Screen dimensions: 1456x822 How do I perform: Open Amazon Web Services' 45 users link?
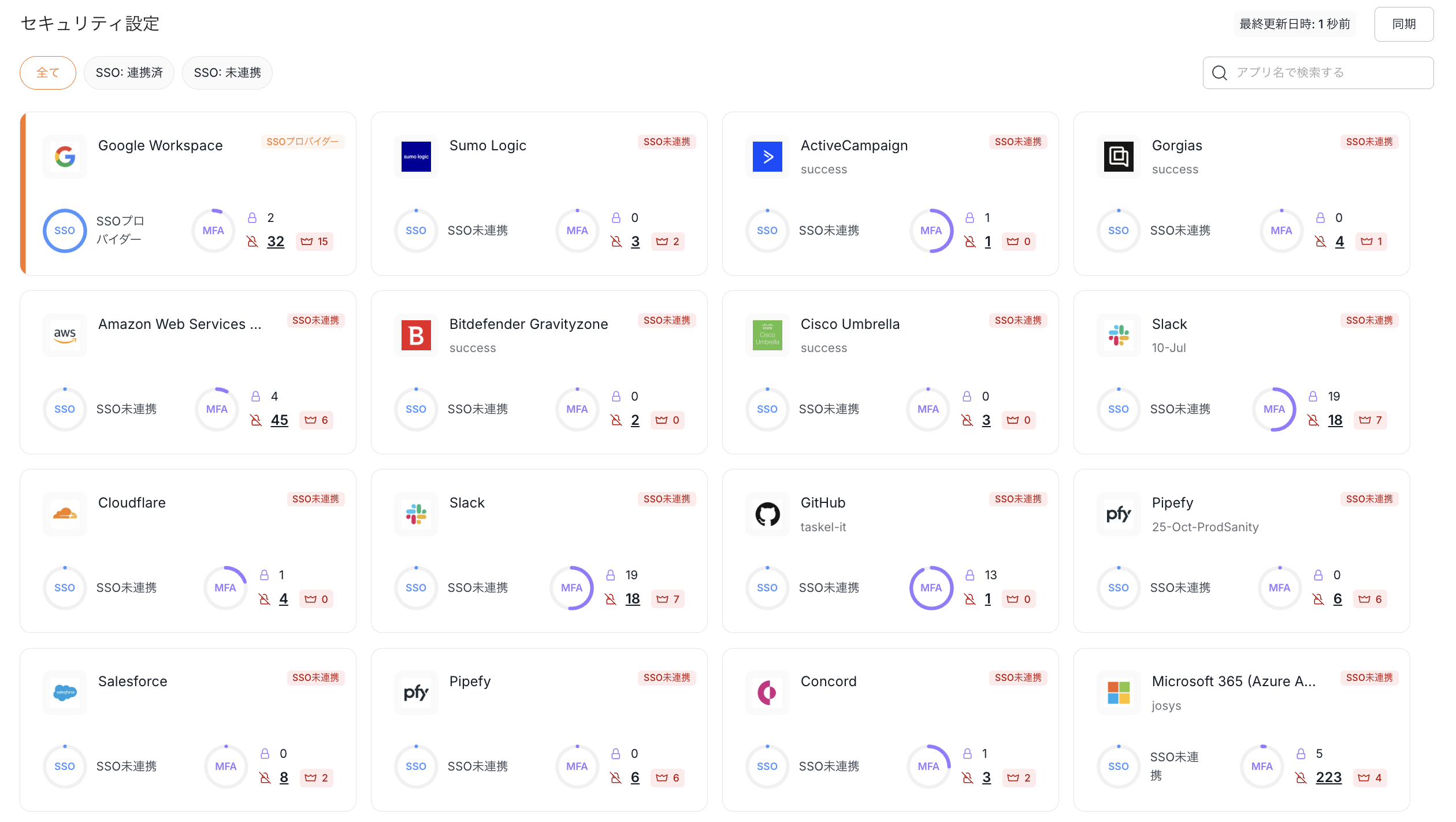coord(279,420)
